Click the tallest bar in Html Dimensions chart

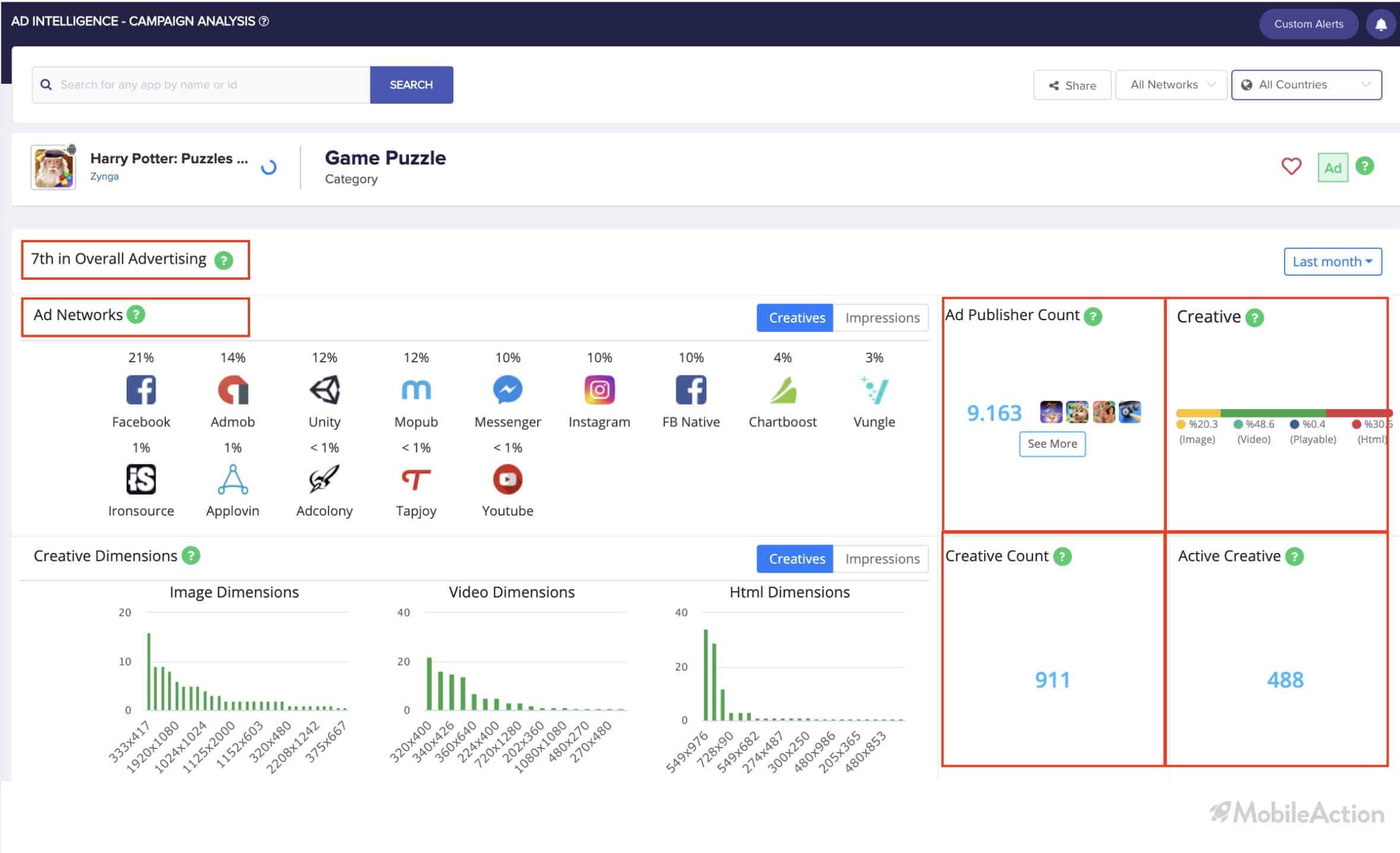coord(705,675)
